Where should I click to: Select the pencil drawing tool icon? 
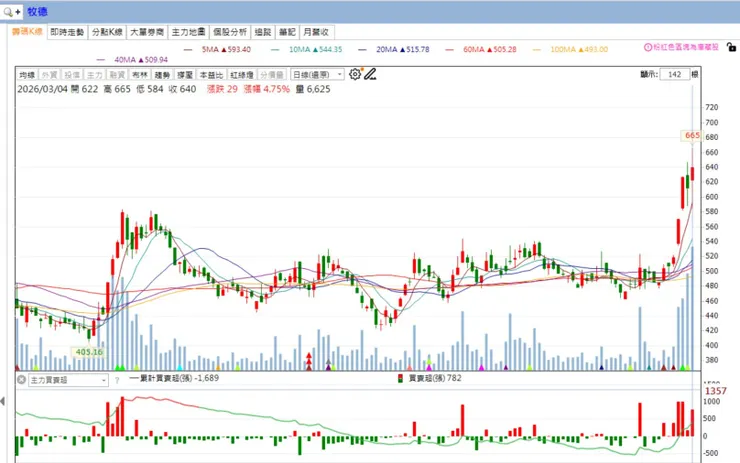click(370, 74)
